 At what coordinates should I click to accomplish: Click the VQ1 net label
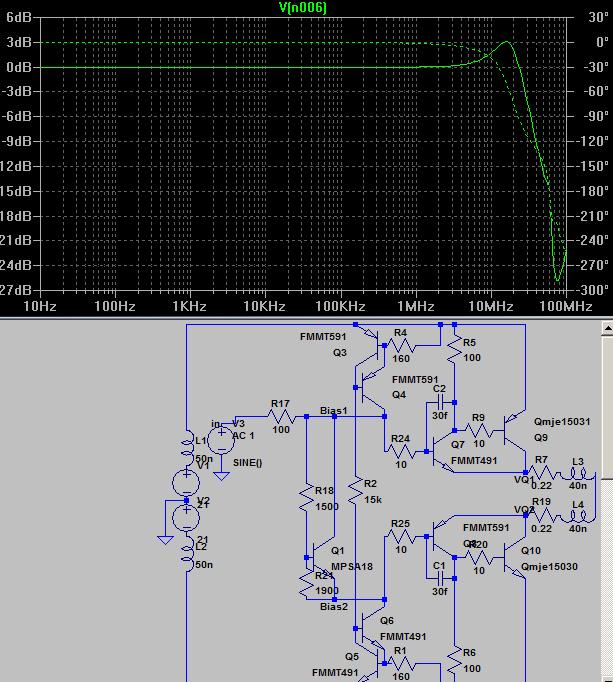(x=524, y=479)
